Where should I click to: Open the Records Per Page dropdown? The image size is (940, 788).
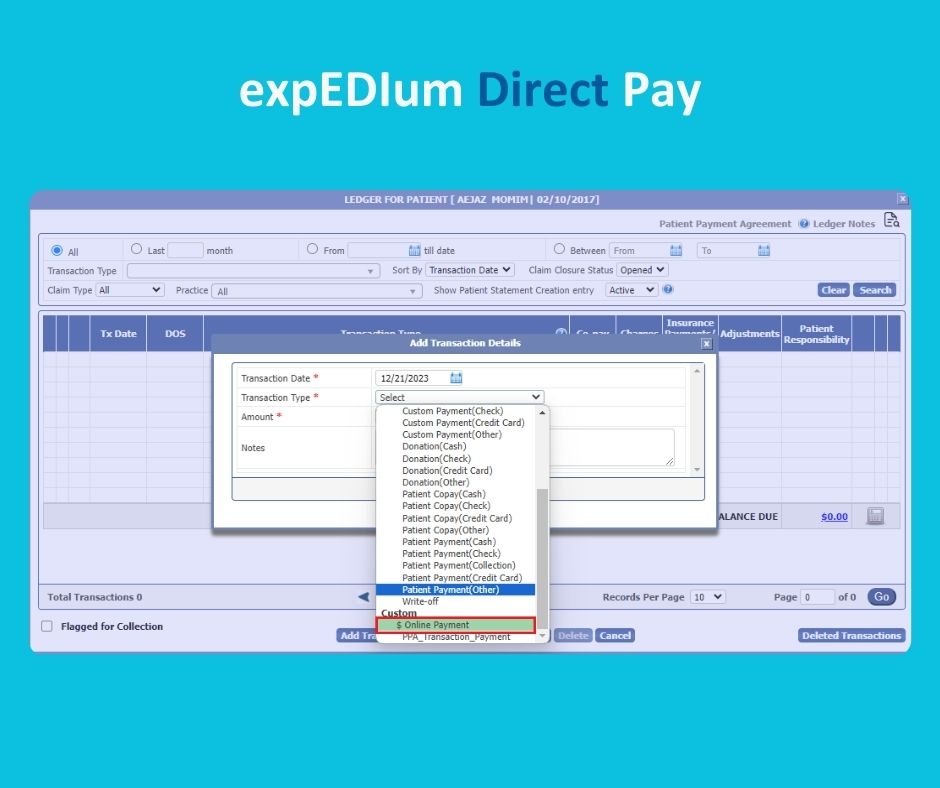(707, 597)
